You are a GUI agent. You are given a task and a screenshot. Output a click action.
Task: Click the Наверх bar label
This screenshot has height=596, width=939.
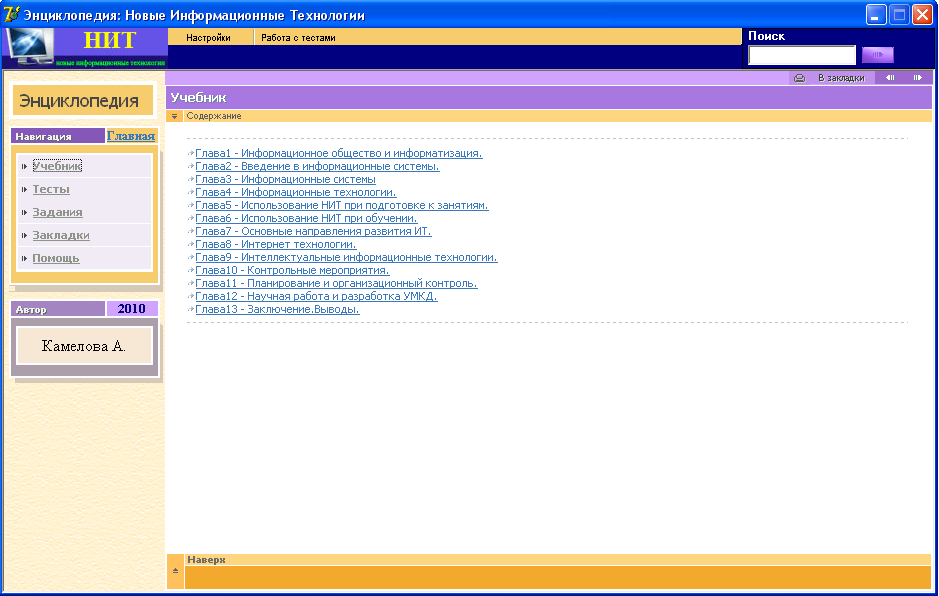click(x=206, y=560)
